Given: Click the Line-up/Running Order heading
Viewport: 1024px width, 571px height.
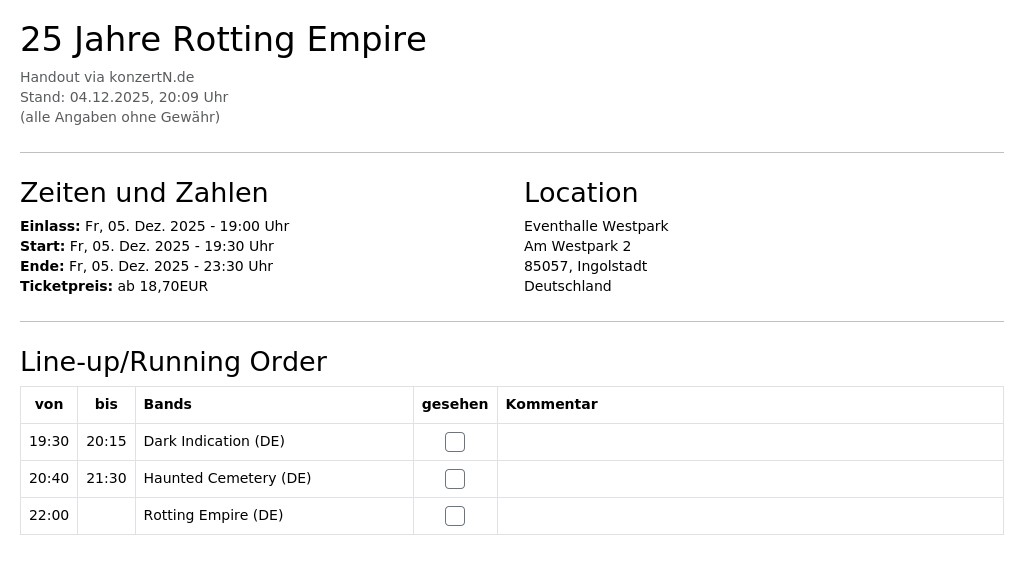Looking at the screenshot, I should pyautogui.click(x=174, y=362).
